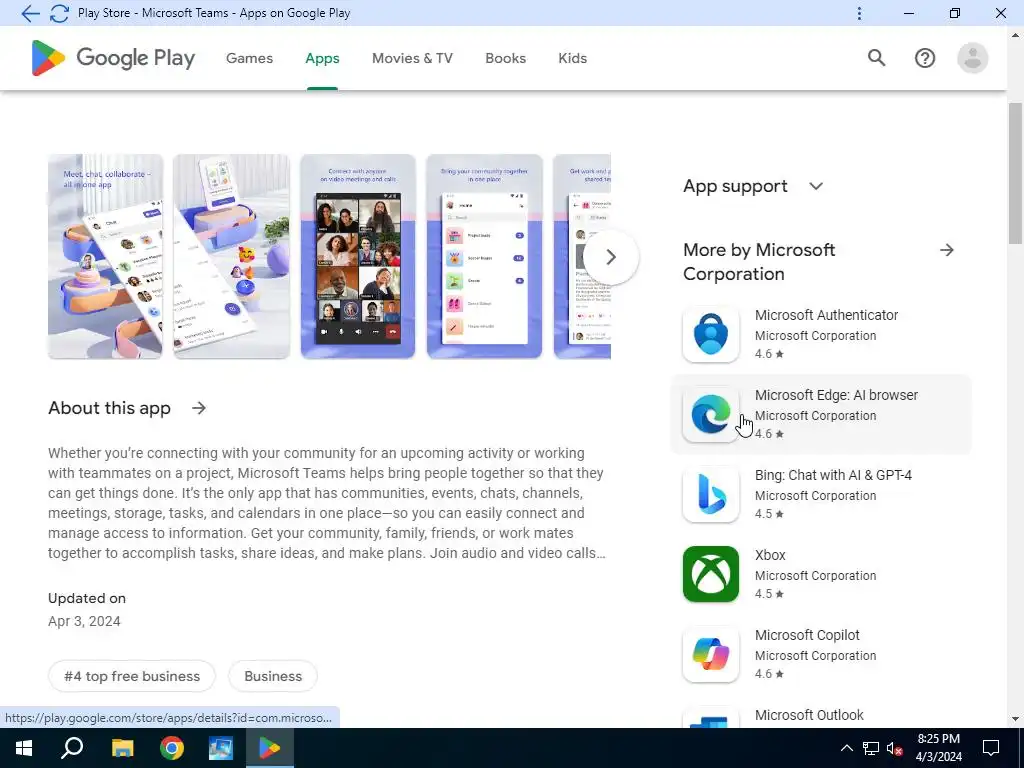This screenshot has height=768, width=1024.
Task: Open Microsoft Edge: AI browser link
Action: point(836,395)
